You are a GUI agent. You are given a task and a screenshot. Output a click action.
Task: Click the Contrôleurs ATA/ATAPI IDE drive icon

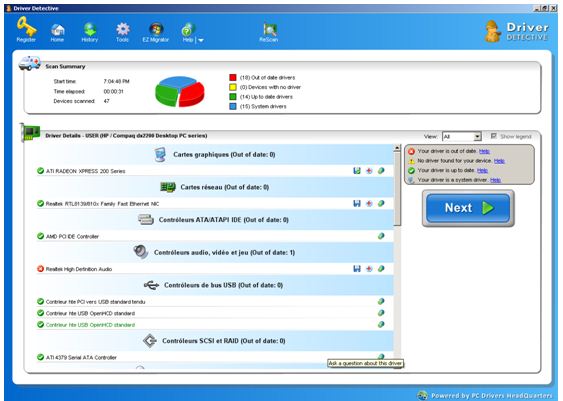[146, 219]
